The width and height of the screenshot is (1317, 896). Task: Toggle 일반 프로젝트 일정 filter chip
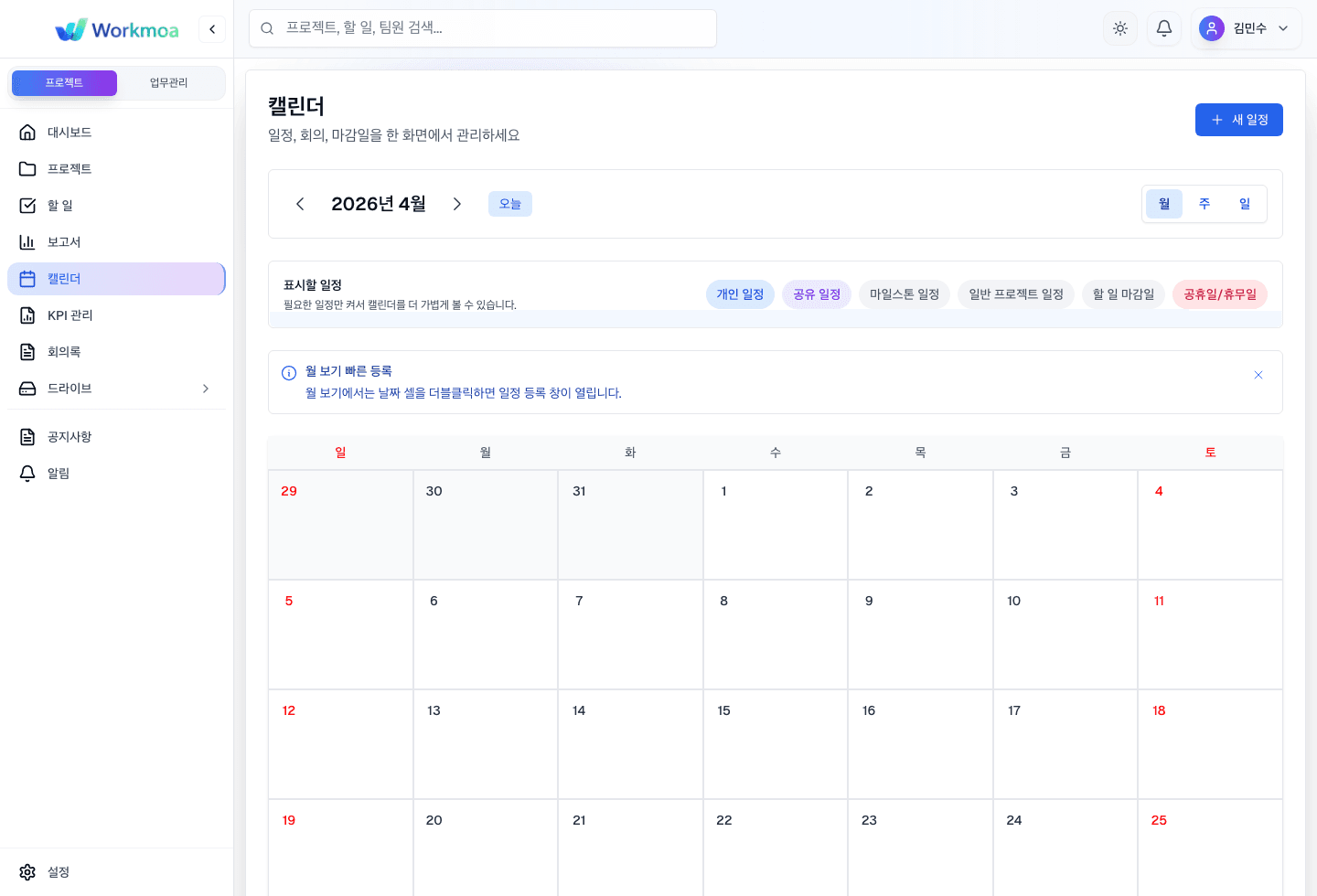(x=1016, y=294)
